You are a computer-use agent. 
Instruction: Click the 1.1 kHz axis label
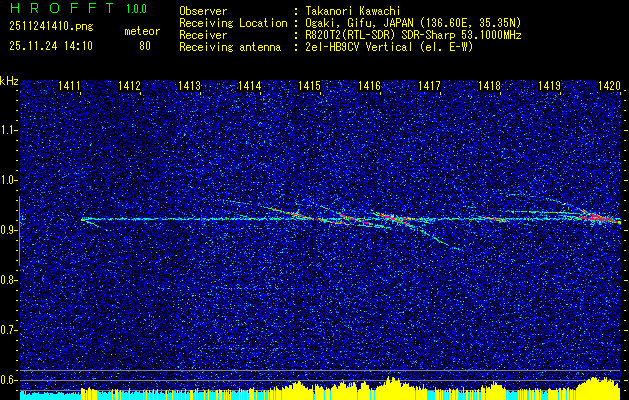pos(8,130)
